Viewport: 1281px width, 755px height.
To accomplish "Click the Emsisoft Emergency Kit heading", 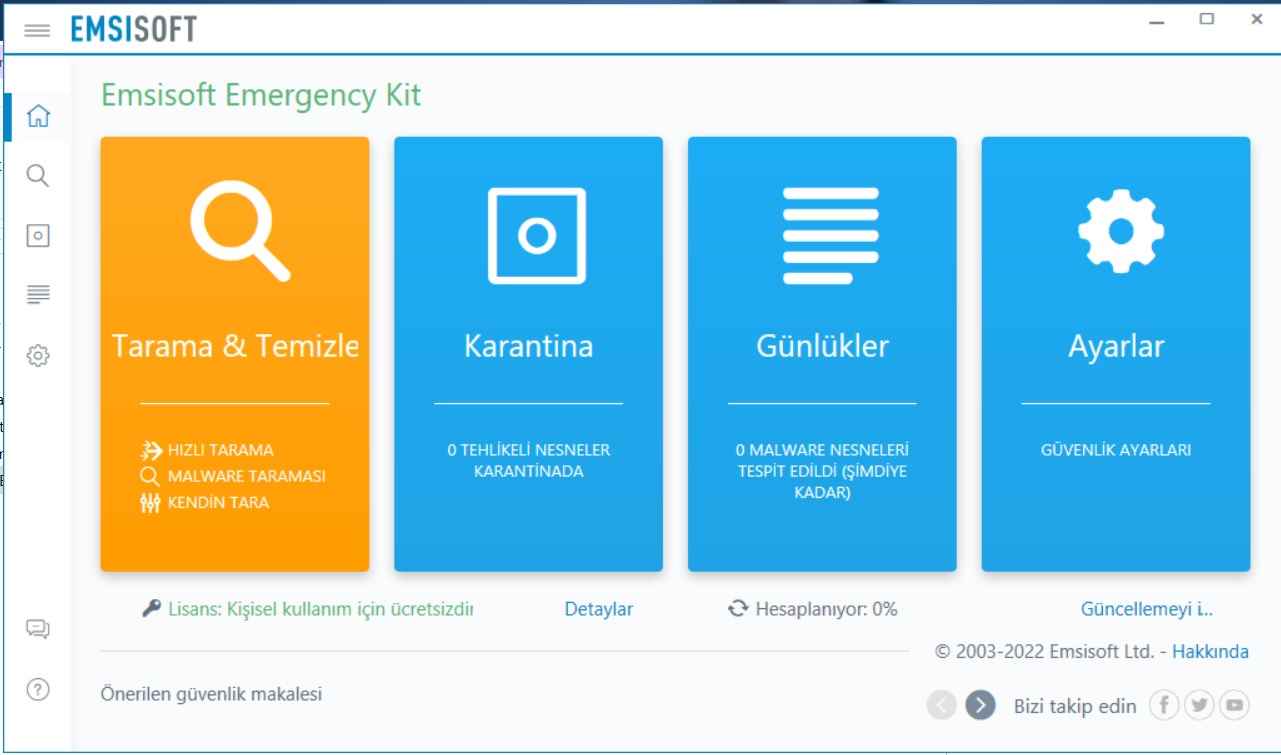I will [261, 96].
